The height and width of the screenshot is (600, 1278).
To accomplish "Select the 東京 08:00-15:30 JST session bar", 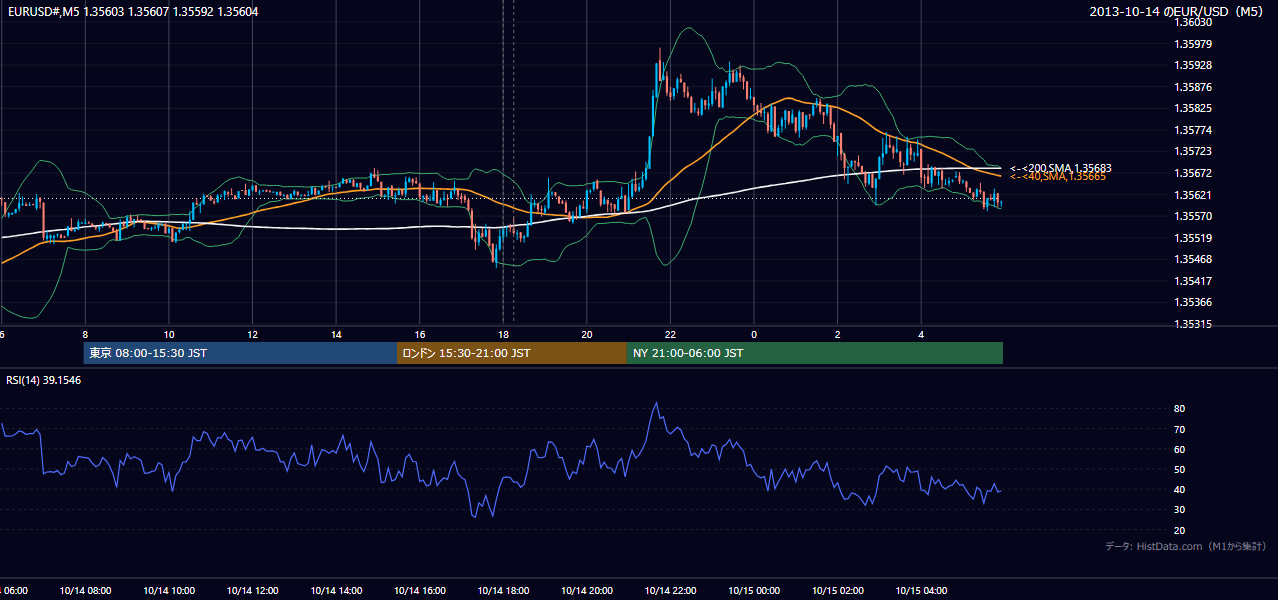I will 240,353.
